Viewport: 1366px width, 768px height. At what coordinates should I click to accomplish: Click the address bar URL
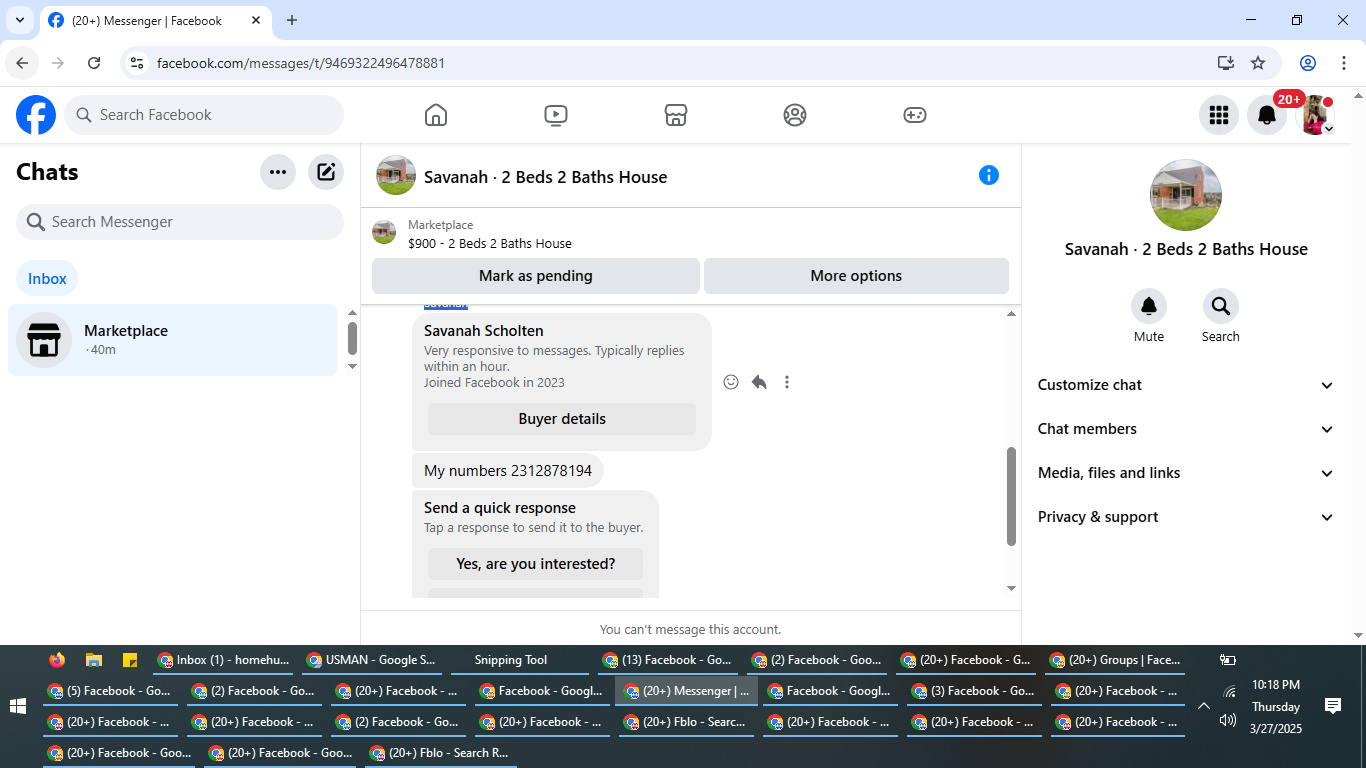point(301,63)
